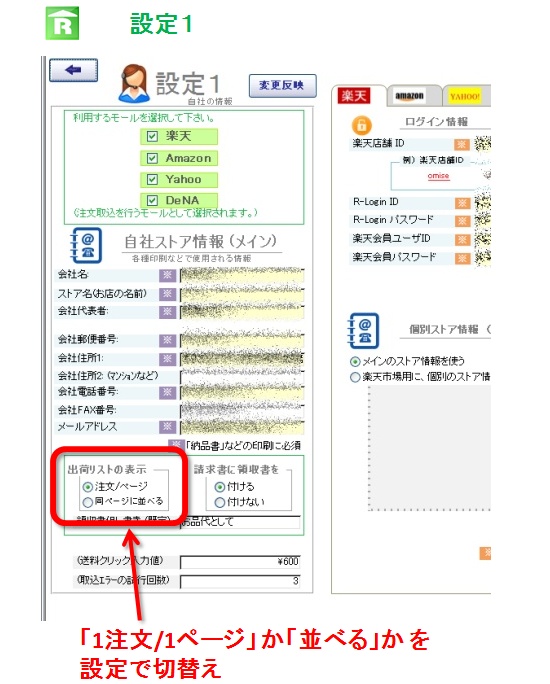This screenshot has height=684, width=550.
Task: Click the shipping fee field showing ¥600
Action: click(x=240, y=561)
